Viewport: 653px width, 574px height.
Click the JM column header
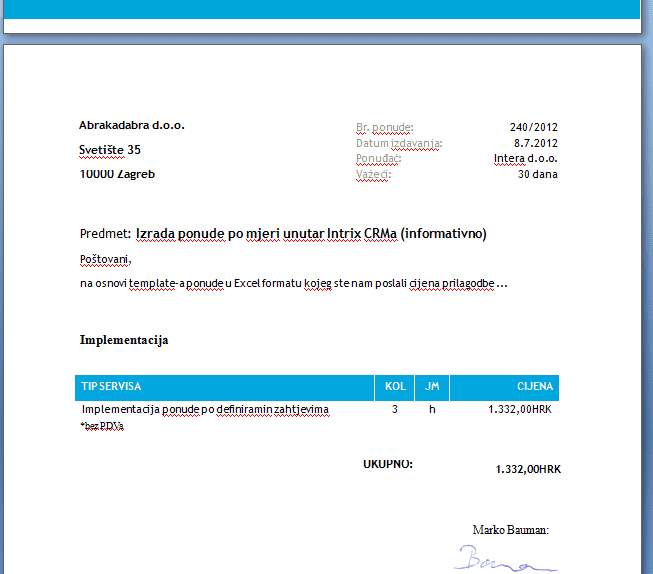432,387
